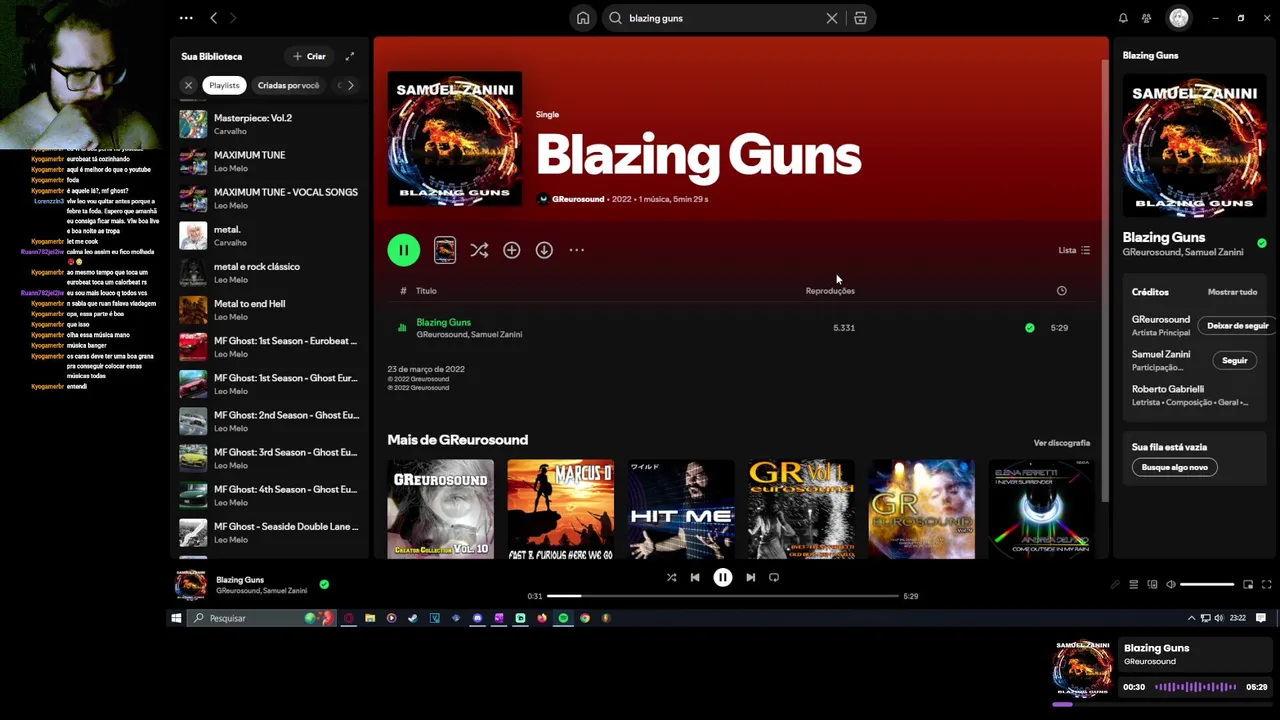This screenshot has height=720, width=1280.
Task: Toggle shuffle in the player bar
Action: [671, 577]
